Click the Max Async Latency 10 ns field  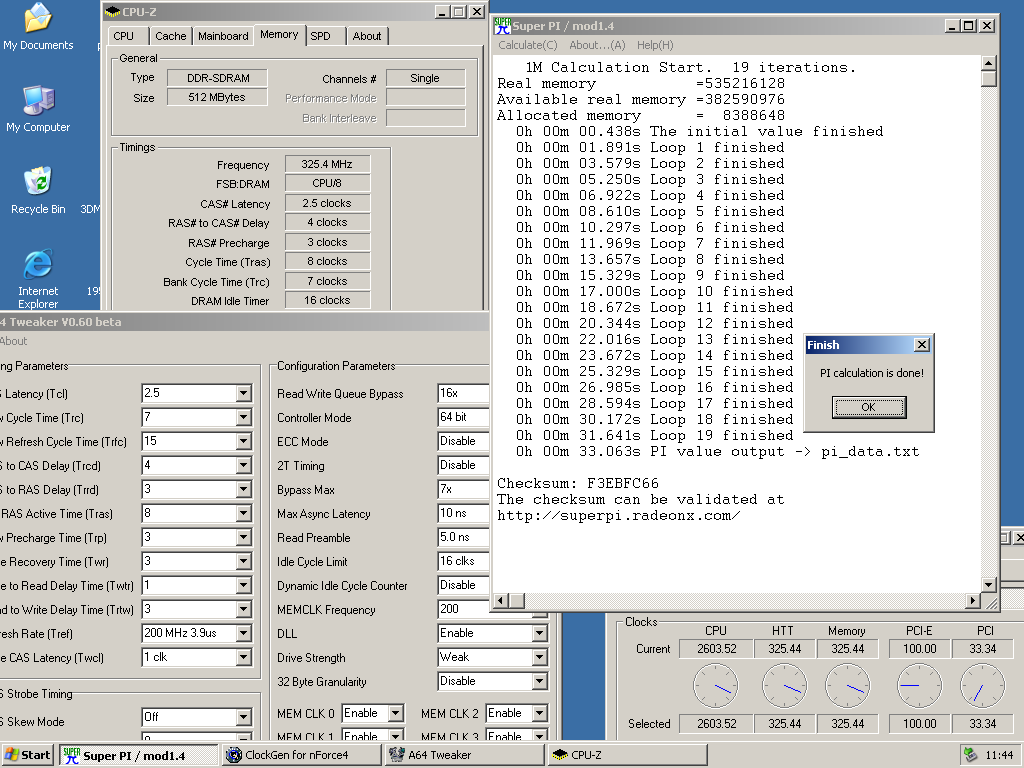point(463,514)
